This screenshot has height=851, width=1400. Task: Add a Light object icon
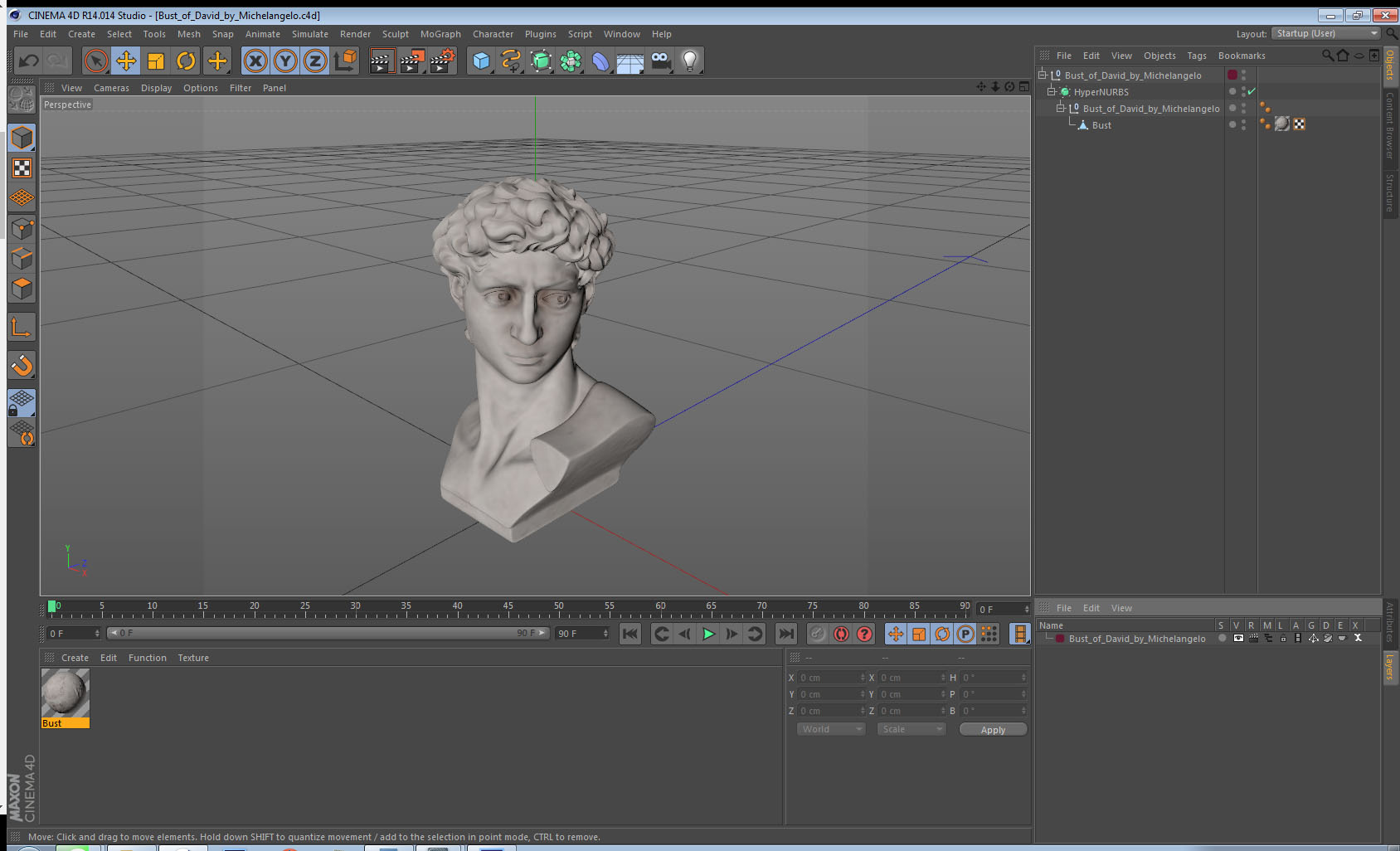tap(690, 61)
